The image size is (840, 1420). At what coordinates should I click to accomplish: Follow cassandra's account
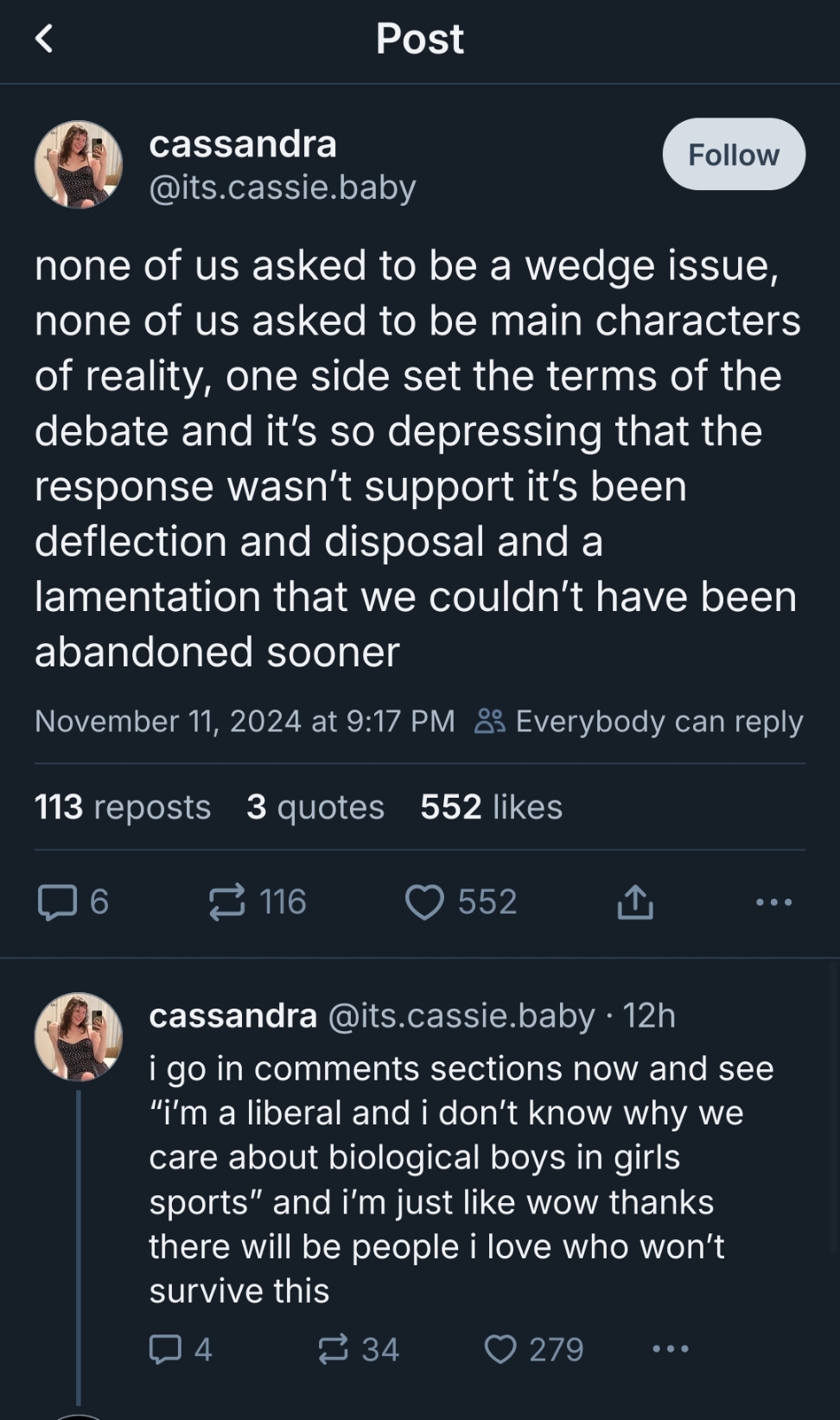(x=733, y=155)
